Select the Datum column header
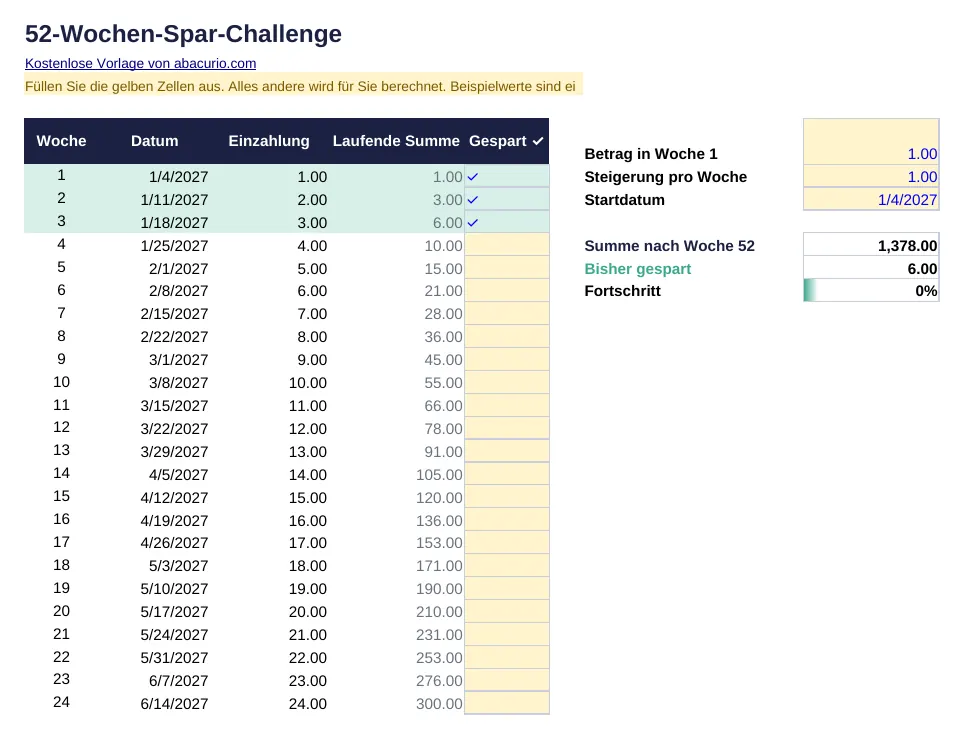Image resolution: width=964 pixels, height=739 pixels. click(x=154, y=141)
